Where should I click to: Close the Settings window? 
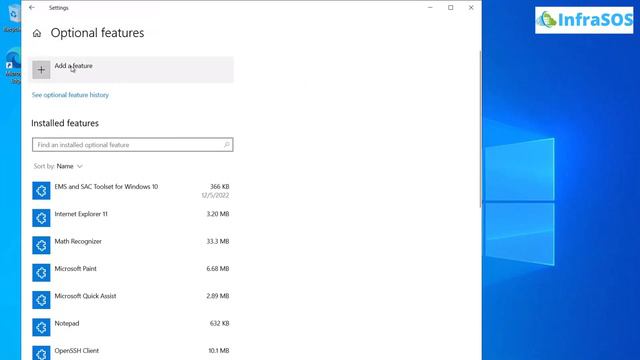[x=471, y=8]
